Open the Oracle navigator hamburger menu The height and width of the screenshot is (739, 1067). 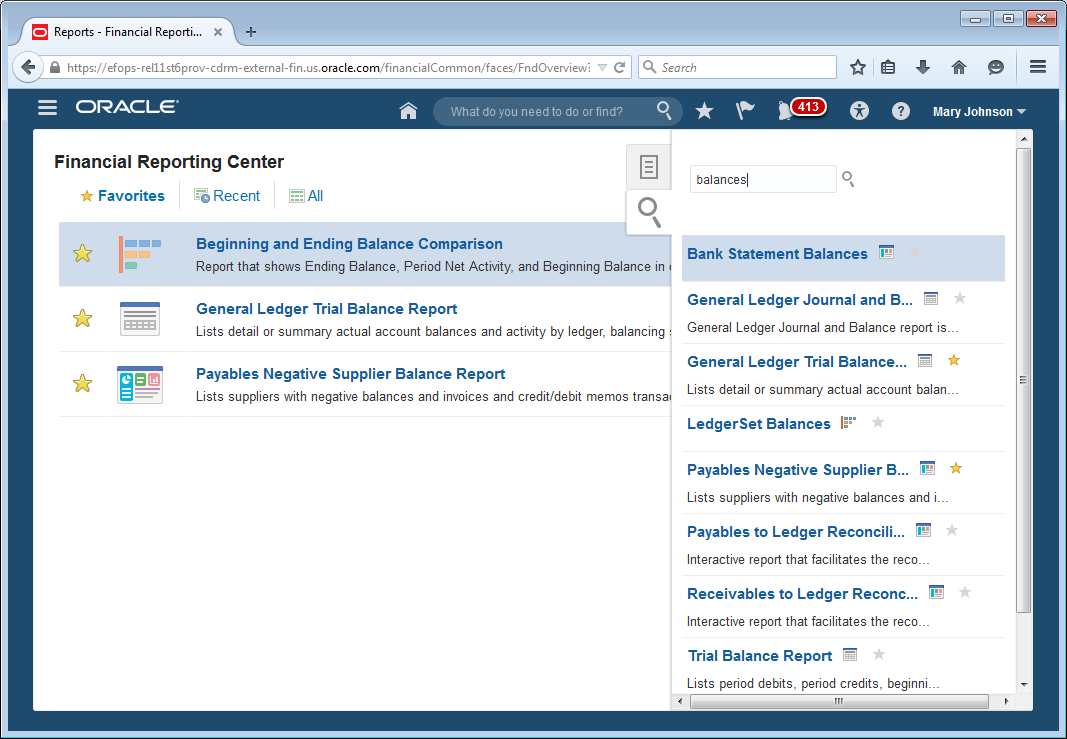point(47,108)
